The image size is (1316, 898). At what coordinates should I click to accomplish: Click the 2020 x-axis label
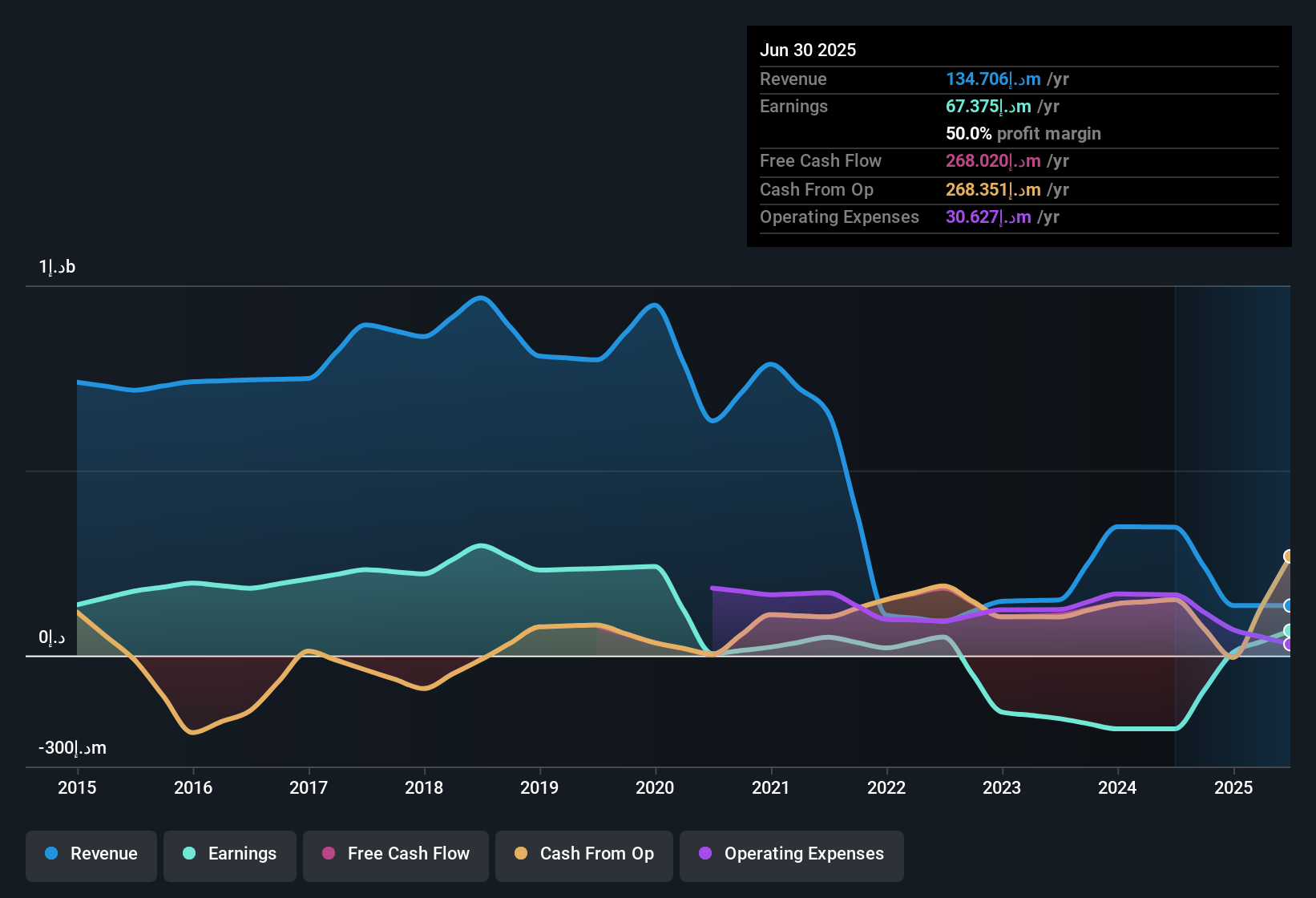[655, 788]
